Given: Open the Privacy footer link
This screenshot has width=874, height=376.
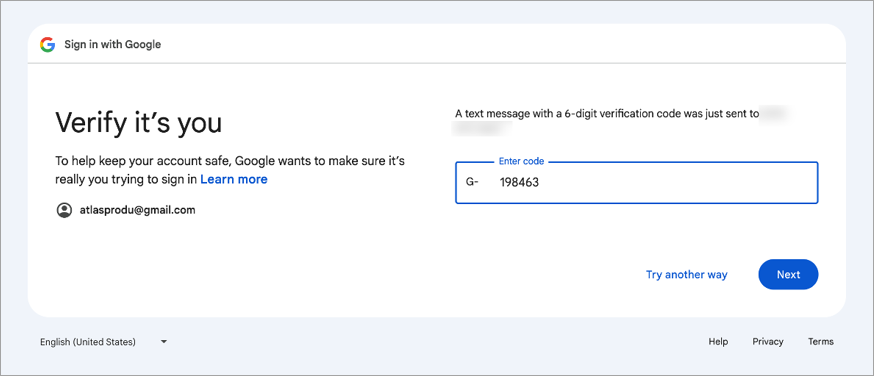Looking at the screenshot, I should pyautogui.click(x=768, y=341).
